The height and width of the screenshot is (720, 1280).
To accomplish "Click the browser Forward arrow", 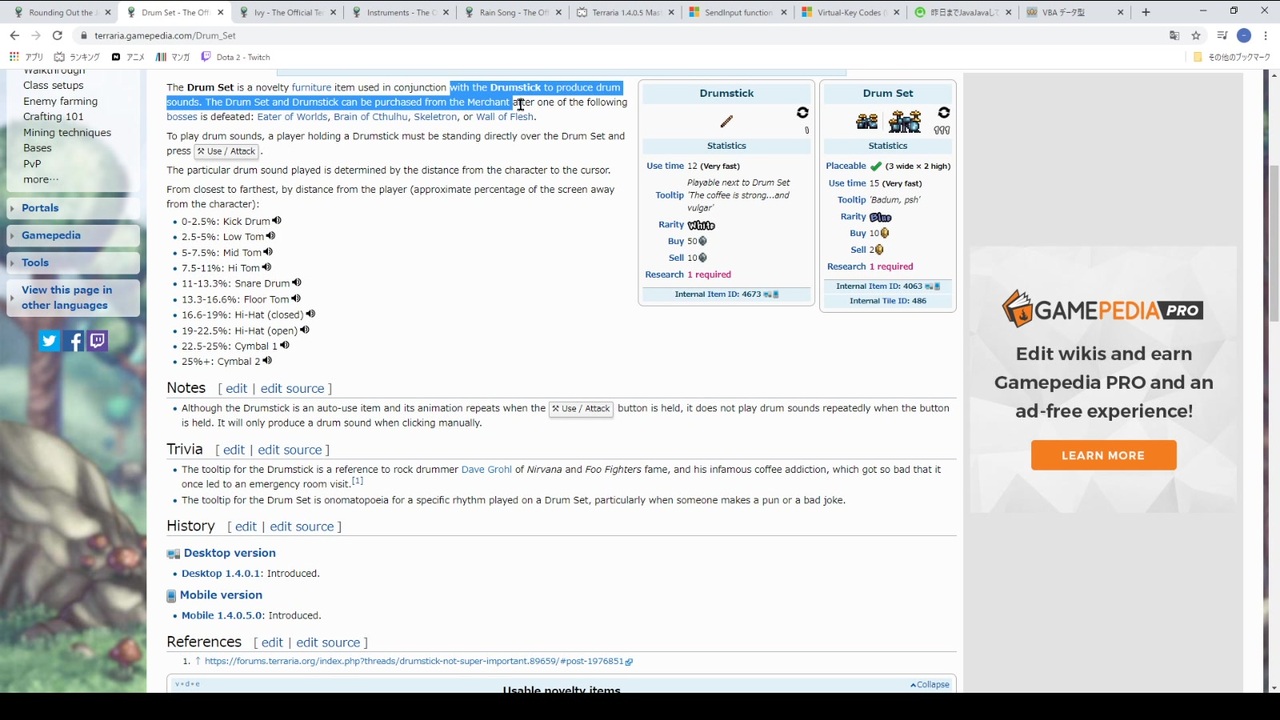I will point(36,35).
